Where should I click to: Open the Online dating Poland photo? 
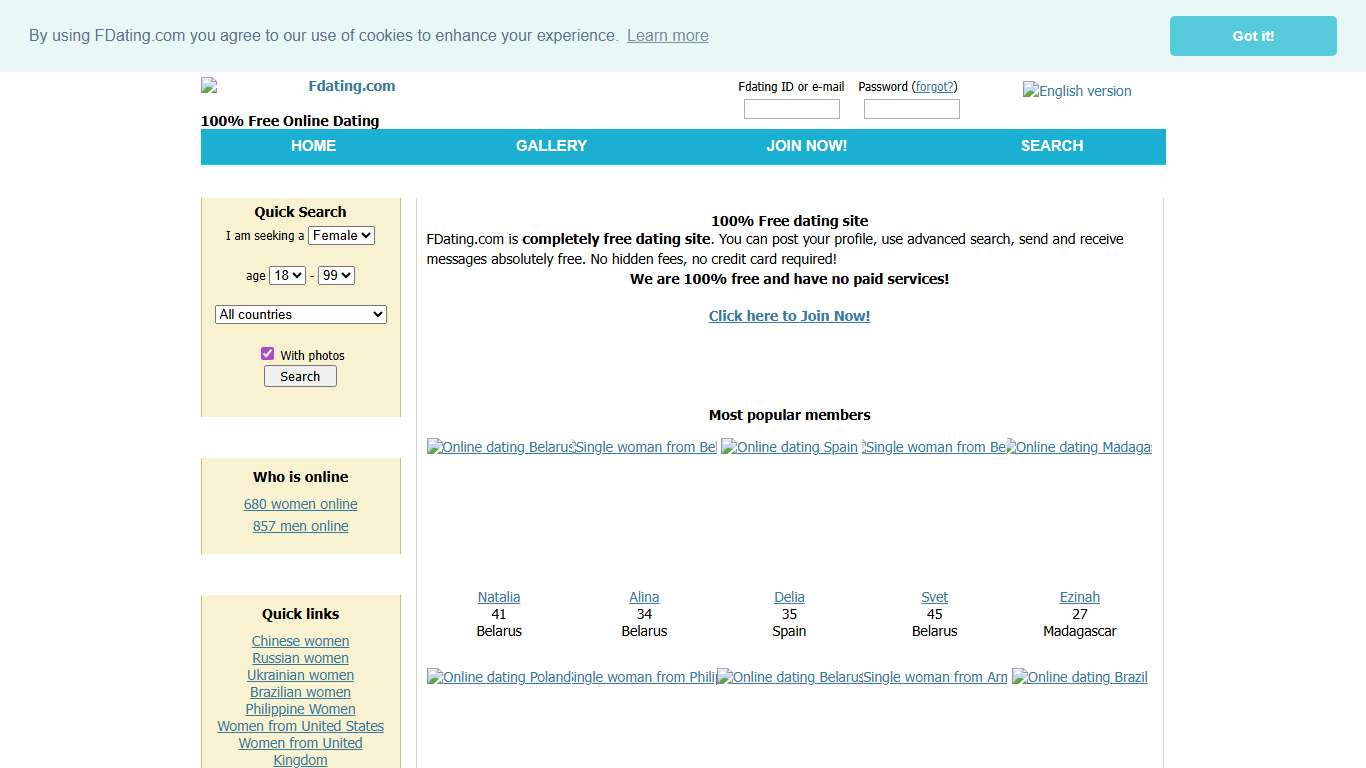tap(499, 677)
